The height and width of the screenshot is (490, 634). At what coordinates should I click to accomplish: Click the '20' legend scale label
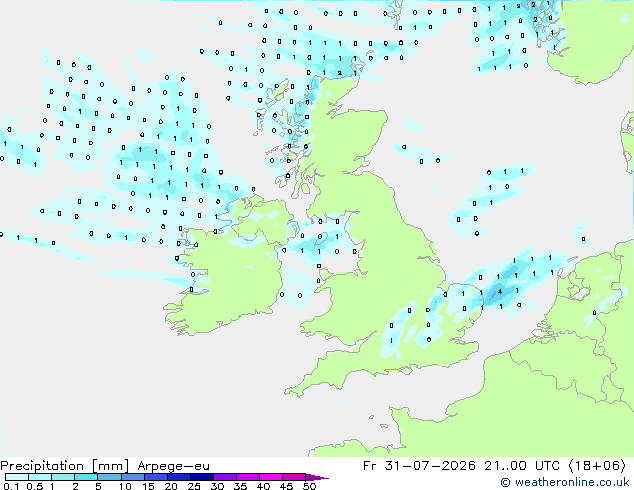point(171,486)
